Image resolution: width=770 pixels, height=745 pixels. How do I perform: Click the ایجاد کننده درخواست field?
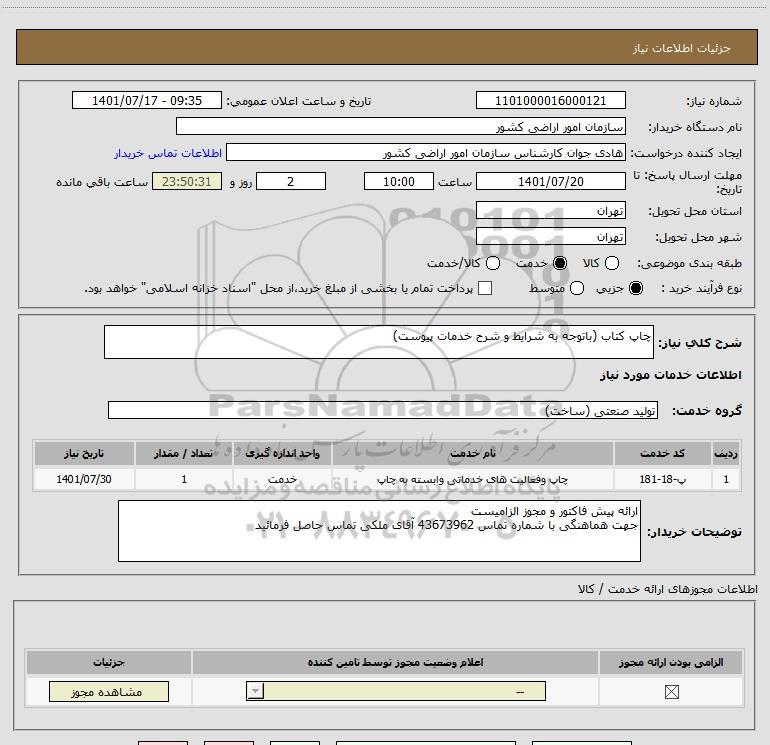(x=426, y=152)
